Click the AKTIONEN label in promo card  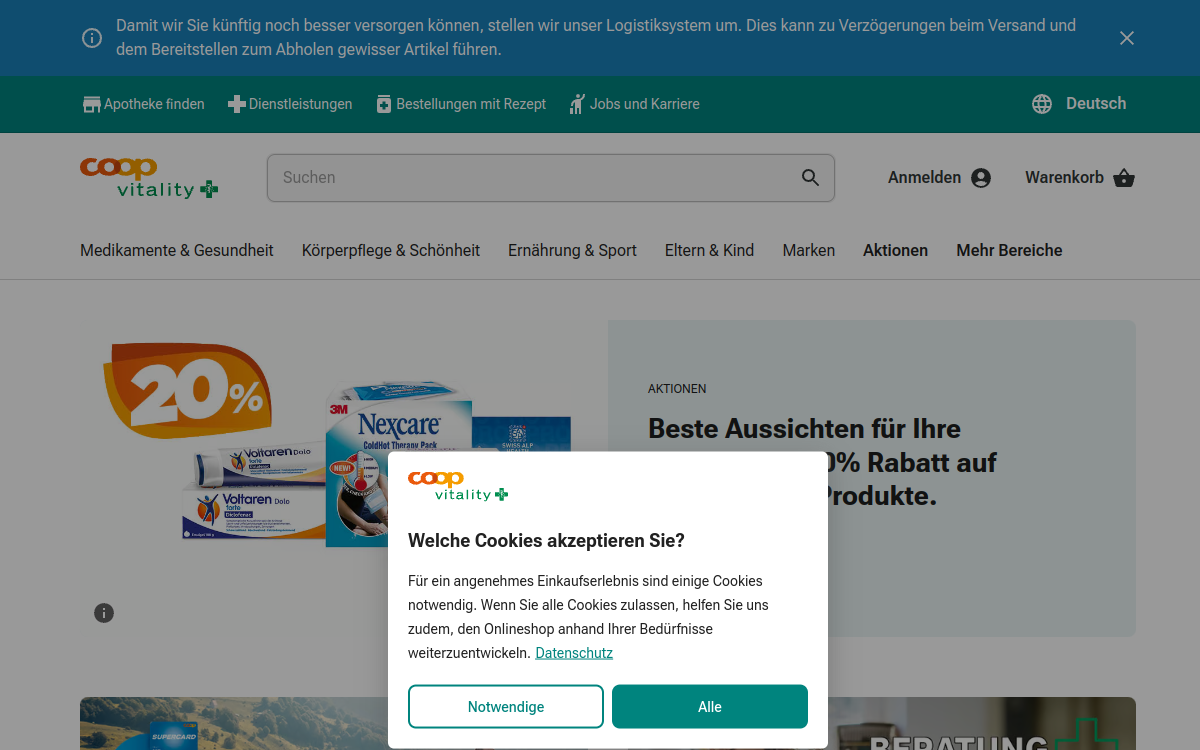(677, 389)
